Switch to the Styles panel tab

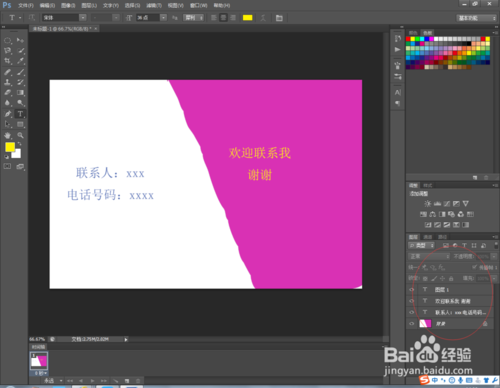428,185
